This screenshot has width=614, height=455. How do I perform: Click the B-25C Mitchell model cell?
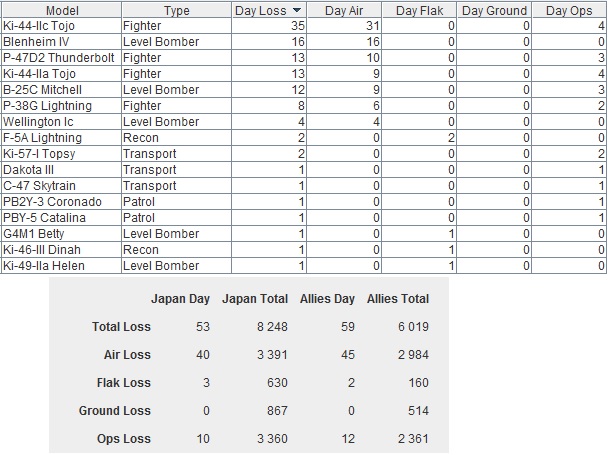61,90
